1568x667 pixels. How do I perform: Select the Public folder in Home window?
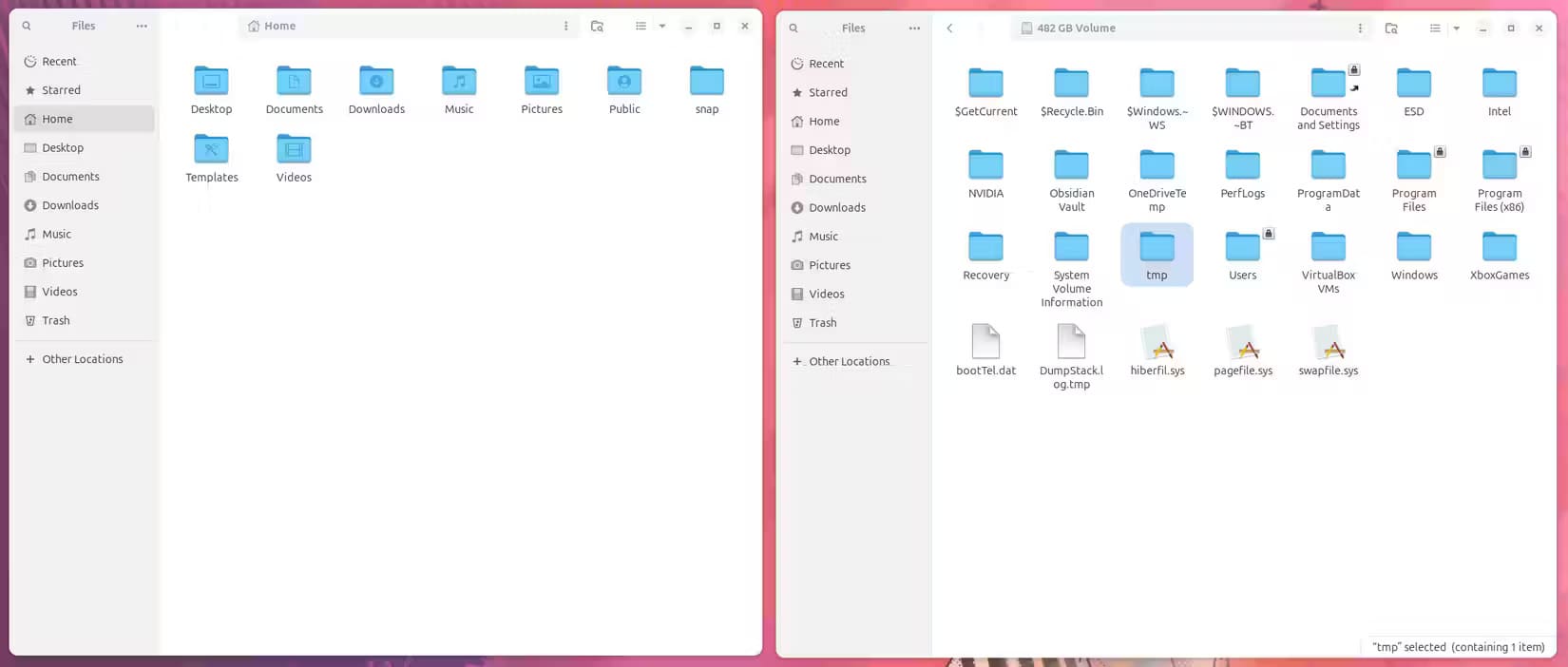pyautogui.click(x=624, y=90)
